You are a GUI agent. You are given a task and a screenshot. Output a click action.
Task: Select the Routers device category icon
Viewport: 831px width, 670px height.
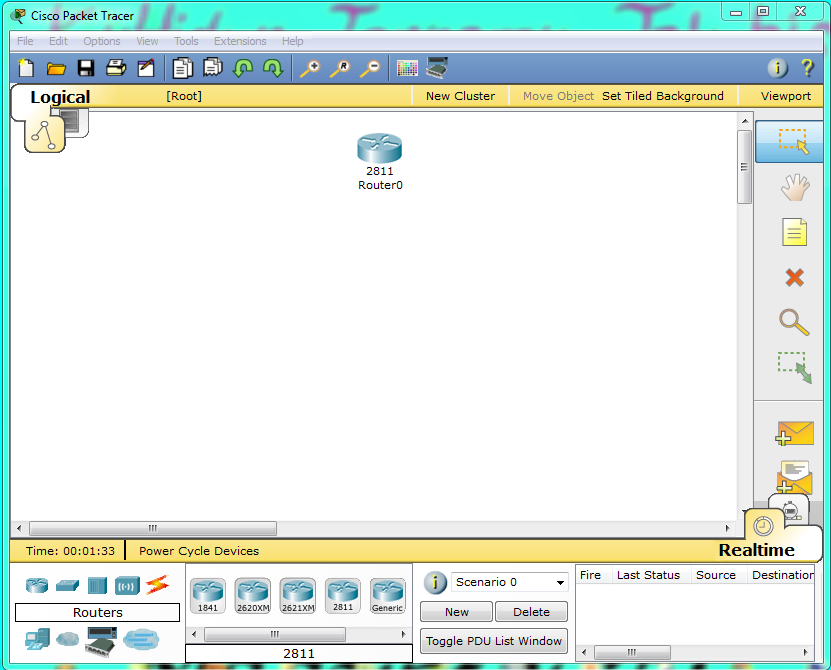[37, 585]
